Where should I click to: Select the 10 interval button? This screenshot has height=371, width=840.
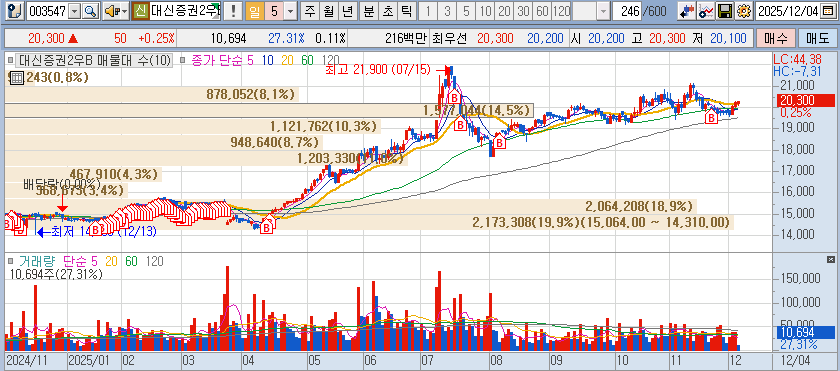pyautogui.click(x=485, y=10)
